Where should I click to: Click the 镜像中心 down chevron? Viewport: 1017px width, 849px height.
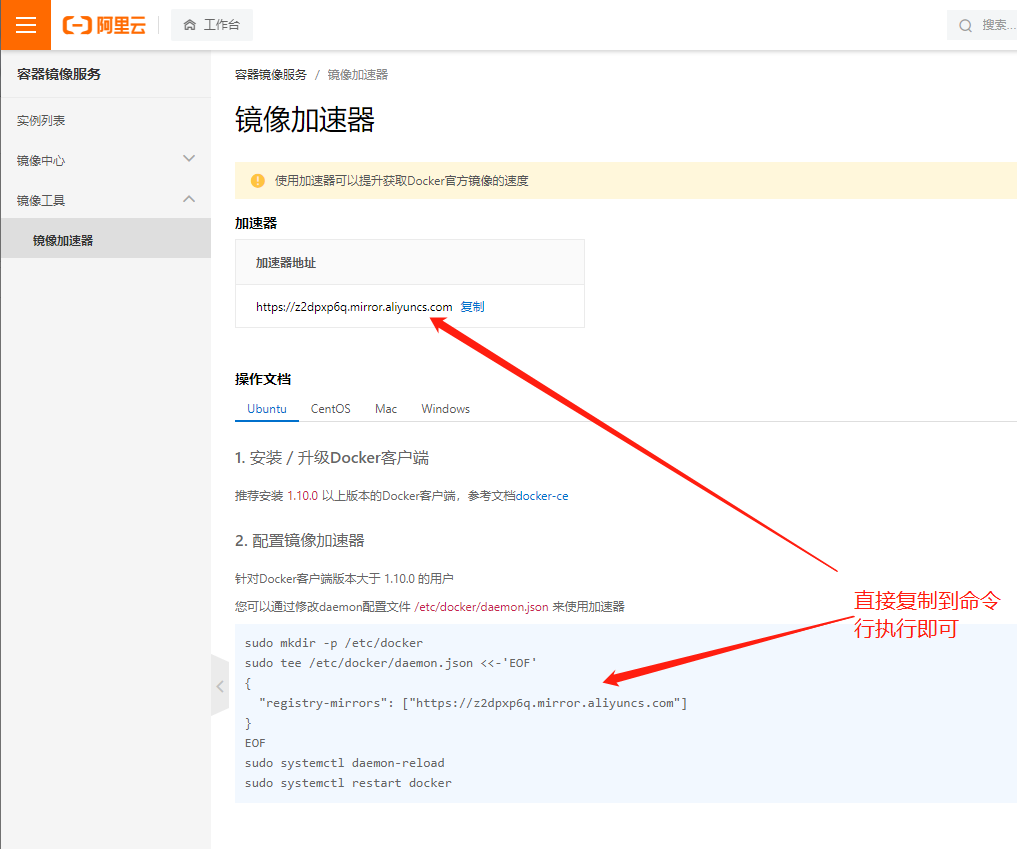(189, 159)
